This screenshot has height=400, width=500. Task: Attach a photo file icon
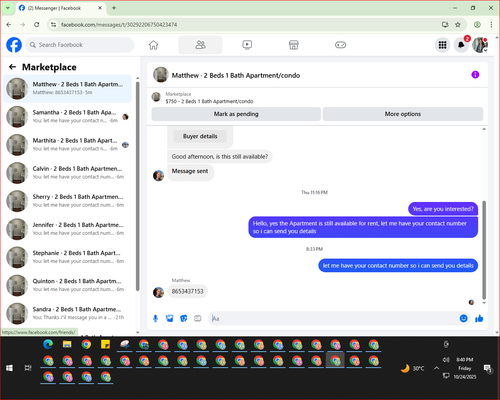click(x=169, y=318)
